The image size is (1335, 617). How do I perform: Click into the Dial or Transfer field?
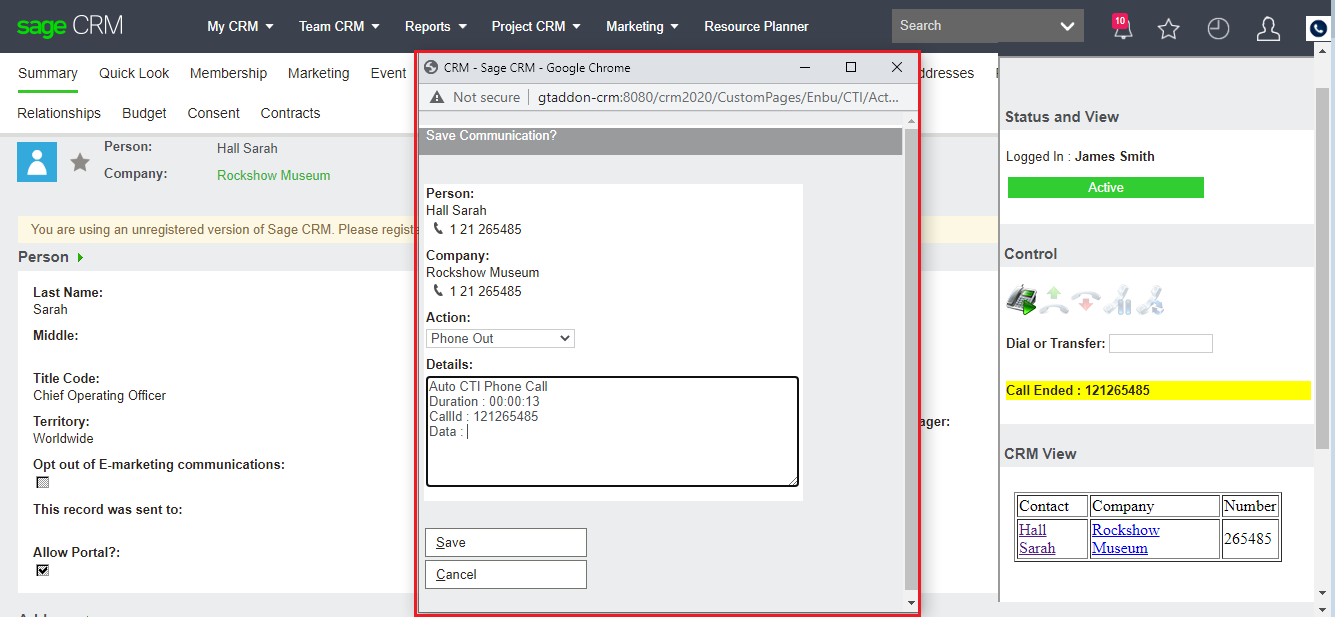[1161, 344]
